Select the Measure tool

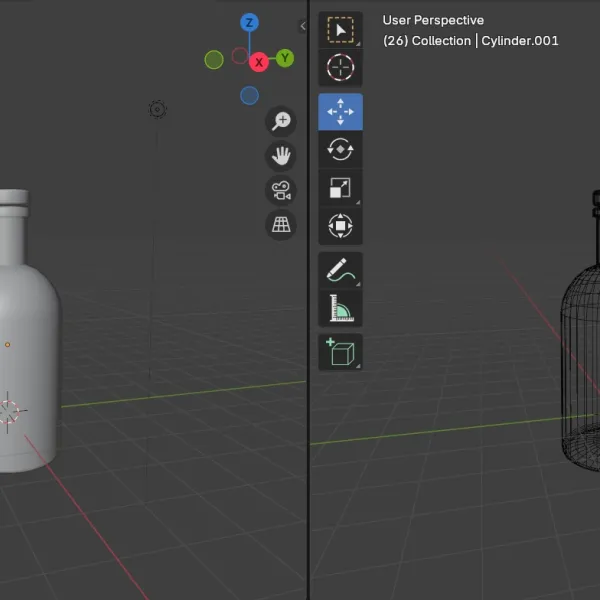pos(340,308)
